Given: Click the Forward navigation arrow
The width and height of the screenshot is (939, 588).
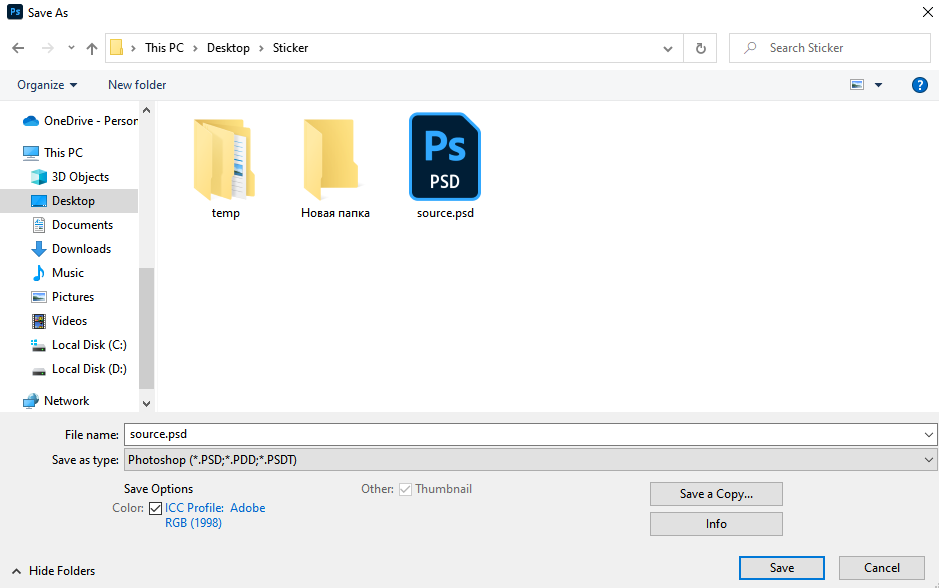Looking at the screenshot, I should (47, 48).
